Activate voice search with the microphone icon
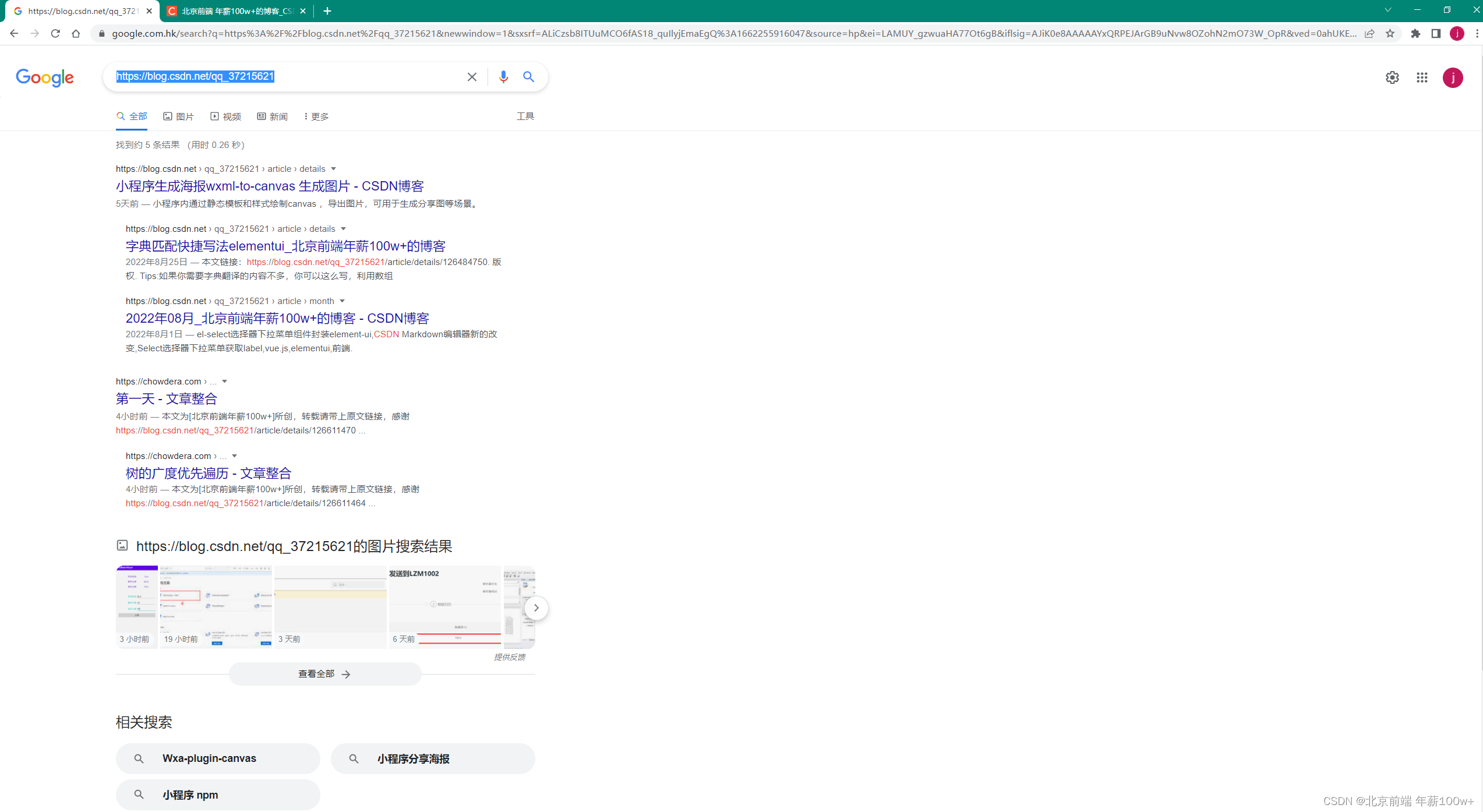 [x=503, y=76]
